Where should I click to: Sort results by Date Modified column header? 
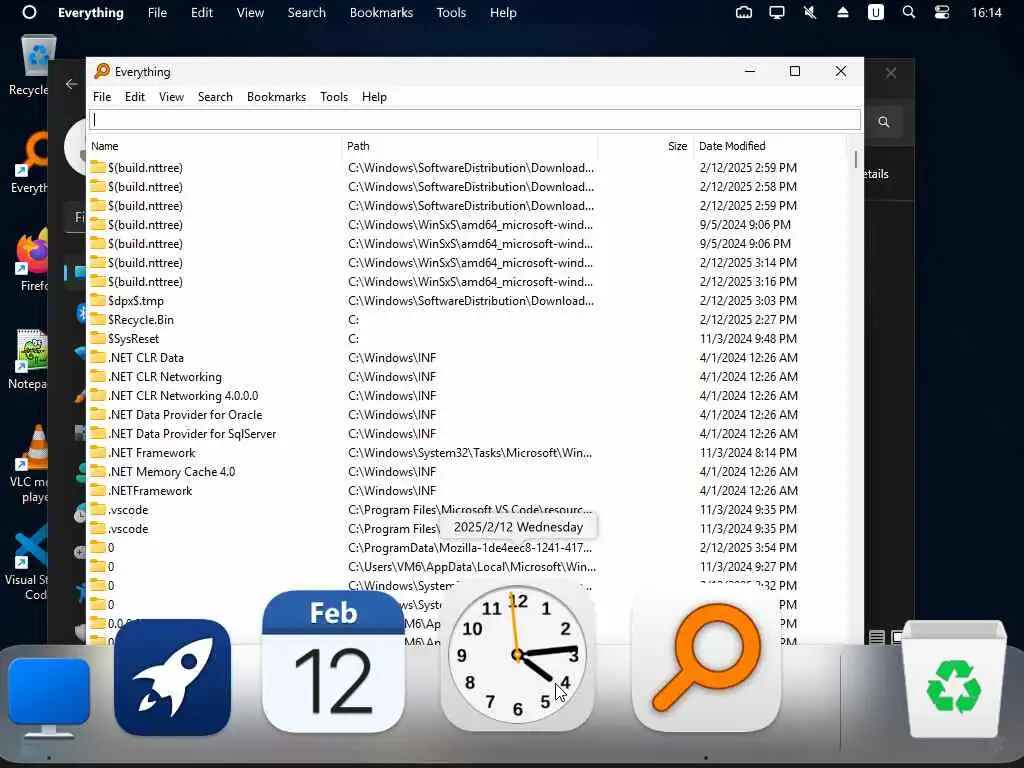769,146
